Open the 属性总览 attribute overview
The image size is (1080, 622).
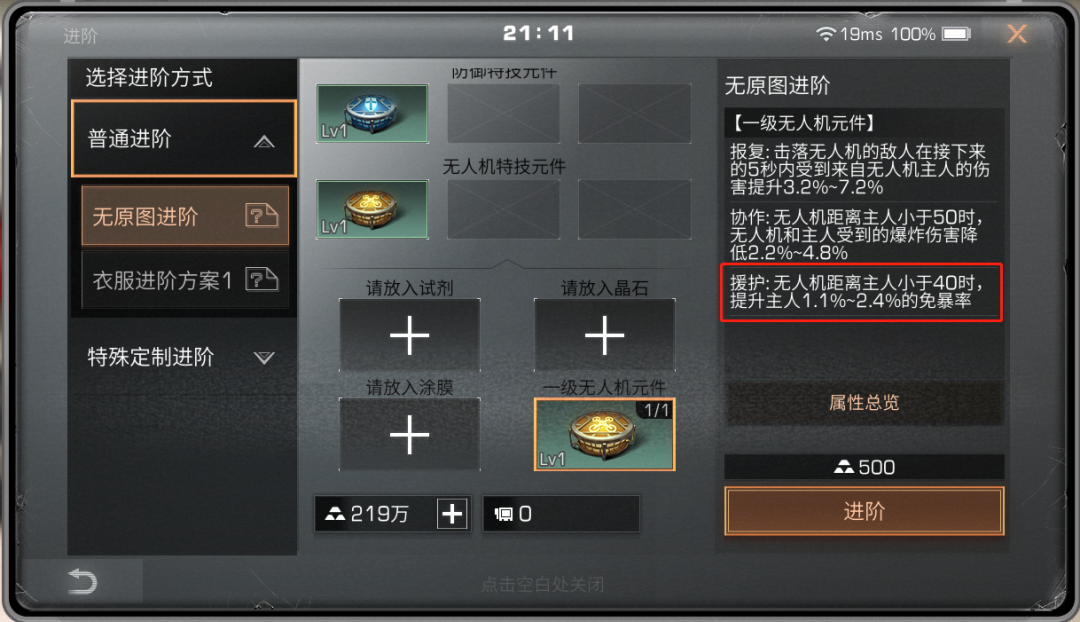pos(864,402)
